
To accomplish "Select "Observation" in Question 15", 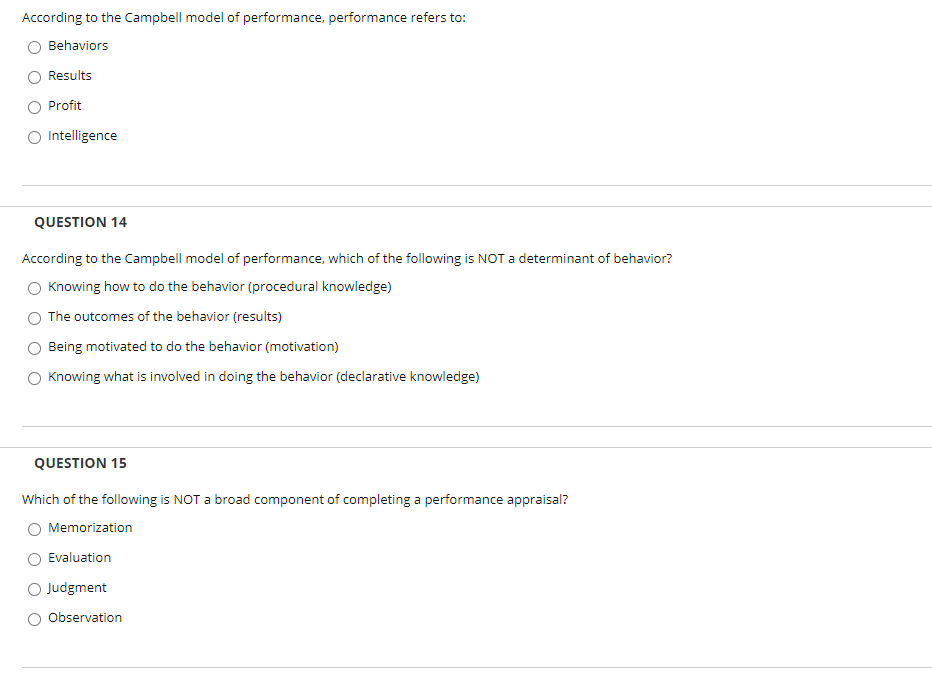I will (x=34, y=618).
